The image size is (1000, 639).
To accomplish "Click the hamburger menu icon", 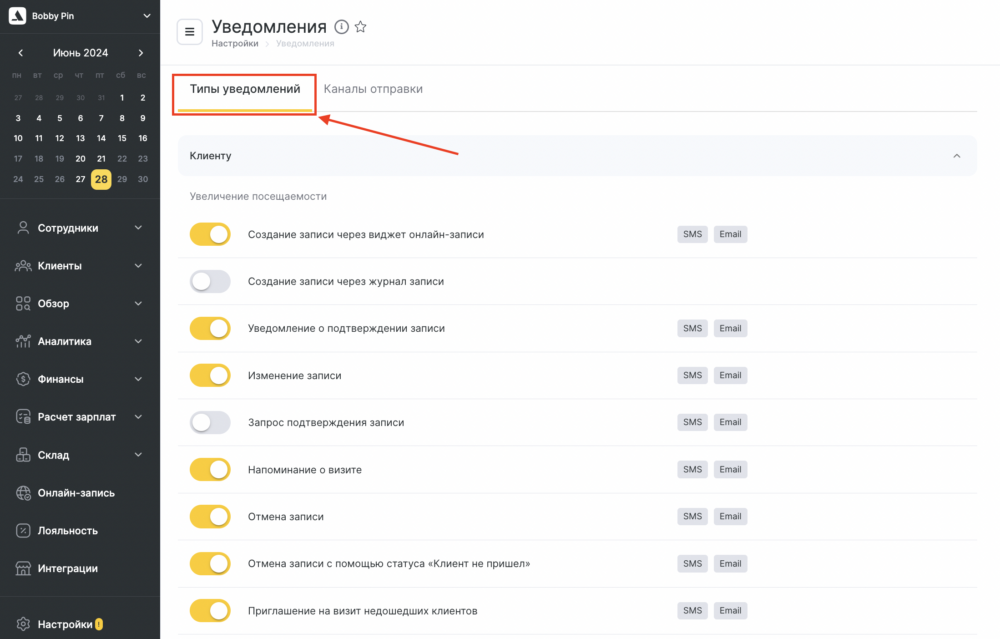I will coord(190,32).
